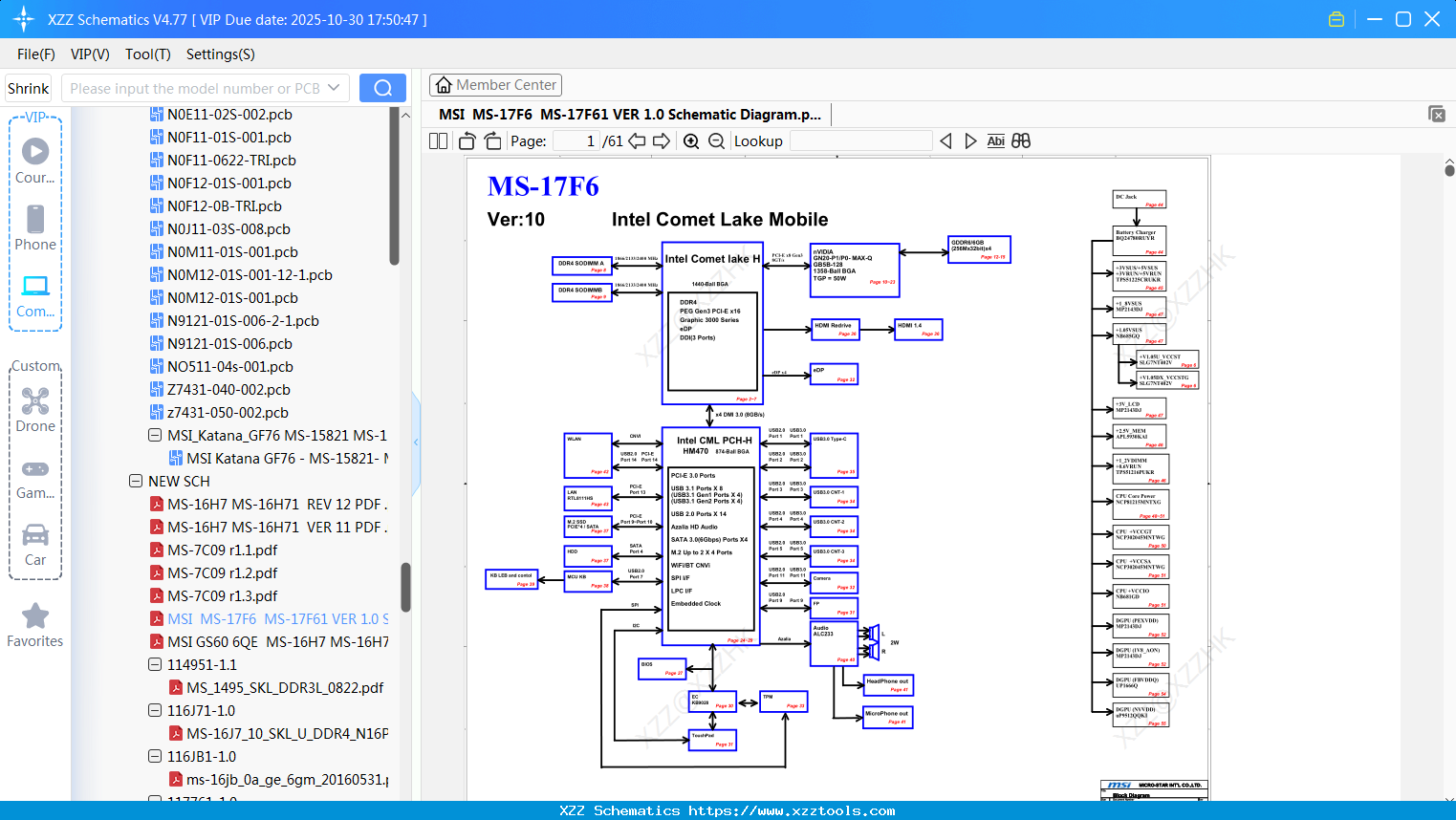1456x820 pixels.
Task: Collapse the NEW SCH folder
Action: pyautogui.click(x=136, y=482)
